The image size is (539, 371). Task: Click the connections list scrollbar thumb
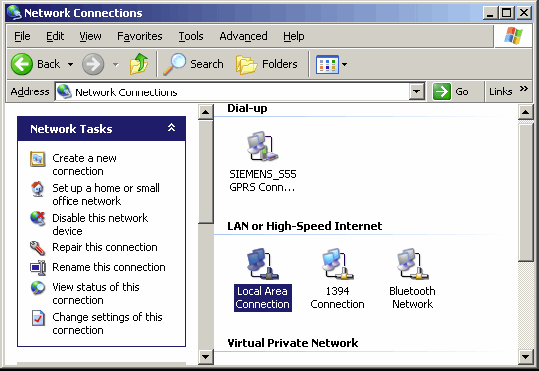[526, 192]
